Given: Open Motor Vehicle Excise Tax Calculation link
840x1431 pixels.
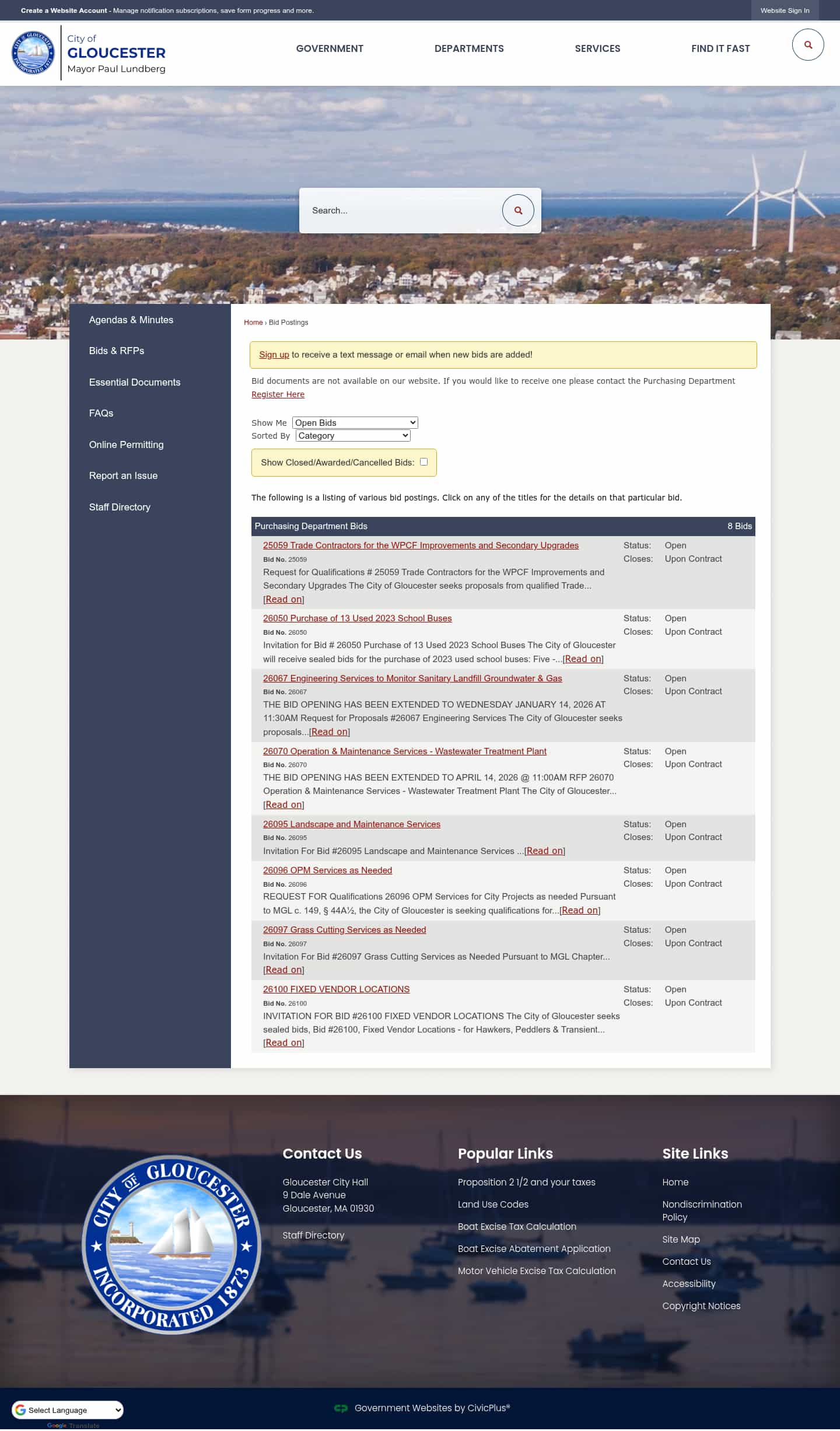Looking at the screenshot, I should (537, 1271).
